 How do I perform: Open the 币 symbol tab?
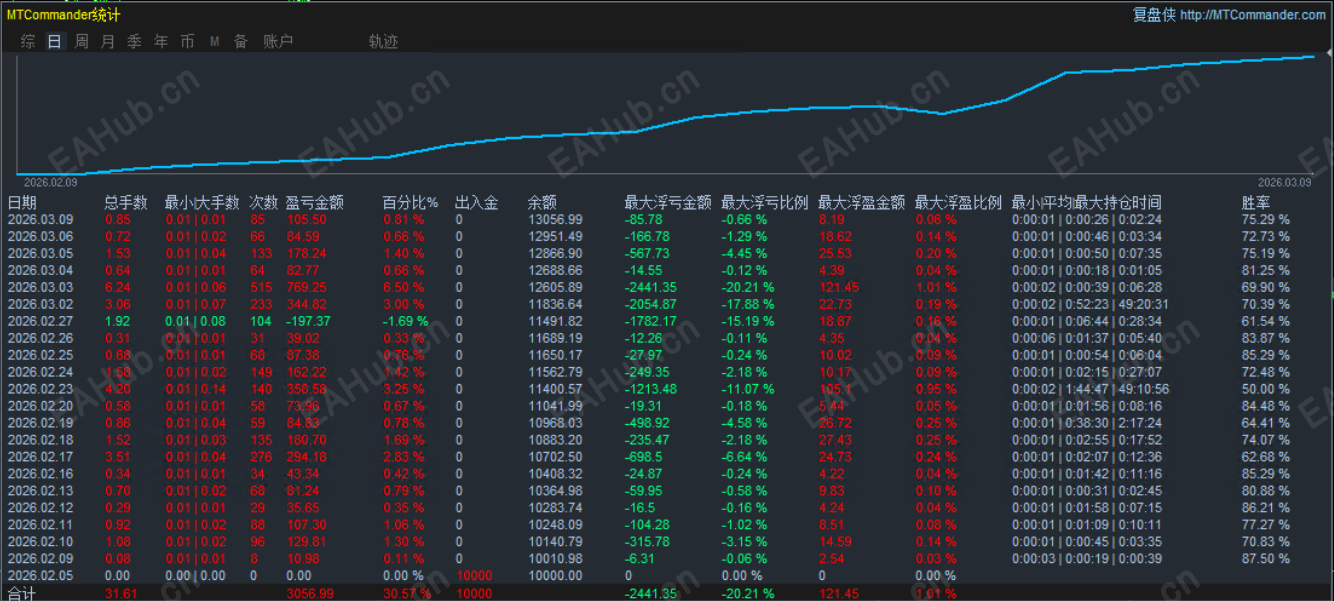pyautogui.click(x=187, y=41)
